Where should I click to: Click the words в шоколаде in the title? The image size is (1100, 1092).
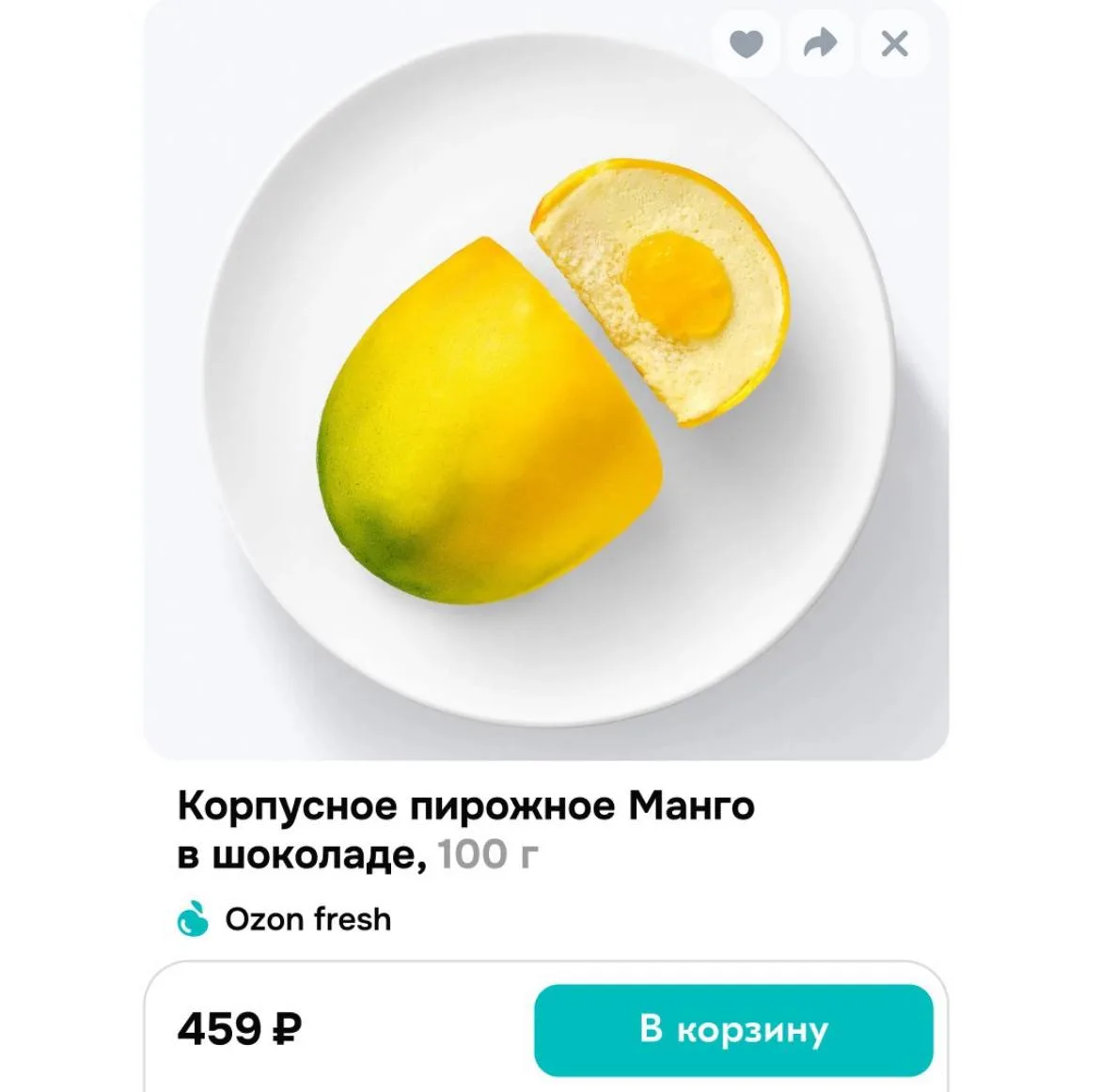point(302,855)
